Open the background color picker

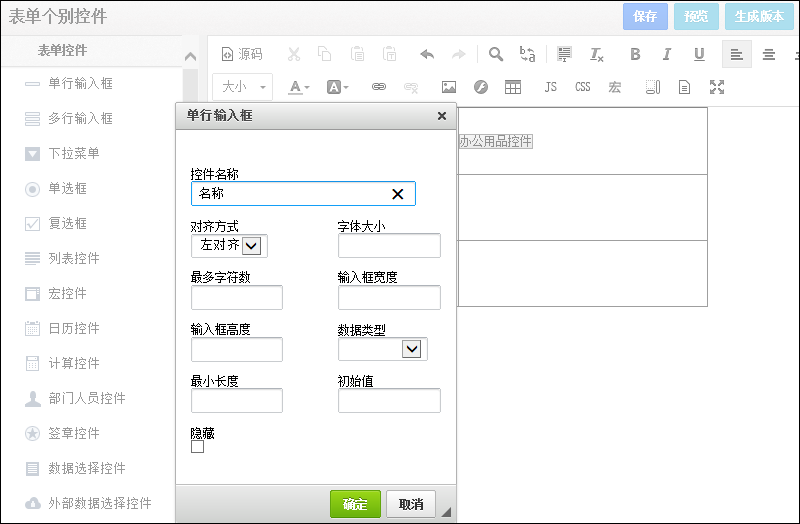(337, 87)
